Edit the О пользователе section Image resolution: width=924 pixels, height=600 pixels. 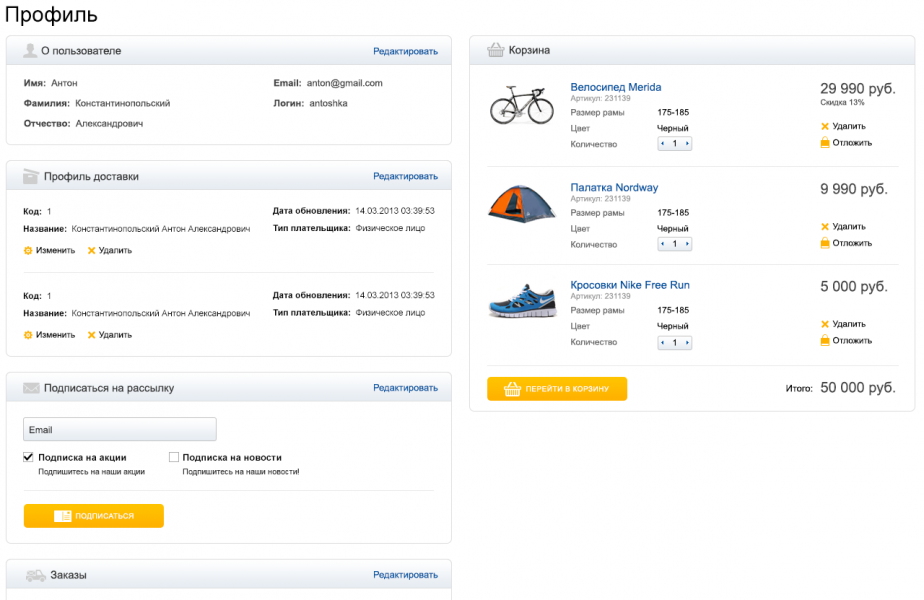(x=405, y=51)
